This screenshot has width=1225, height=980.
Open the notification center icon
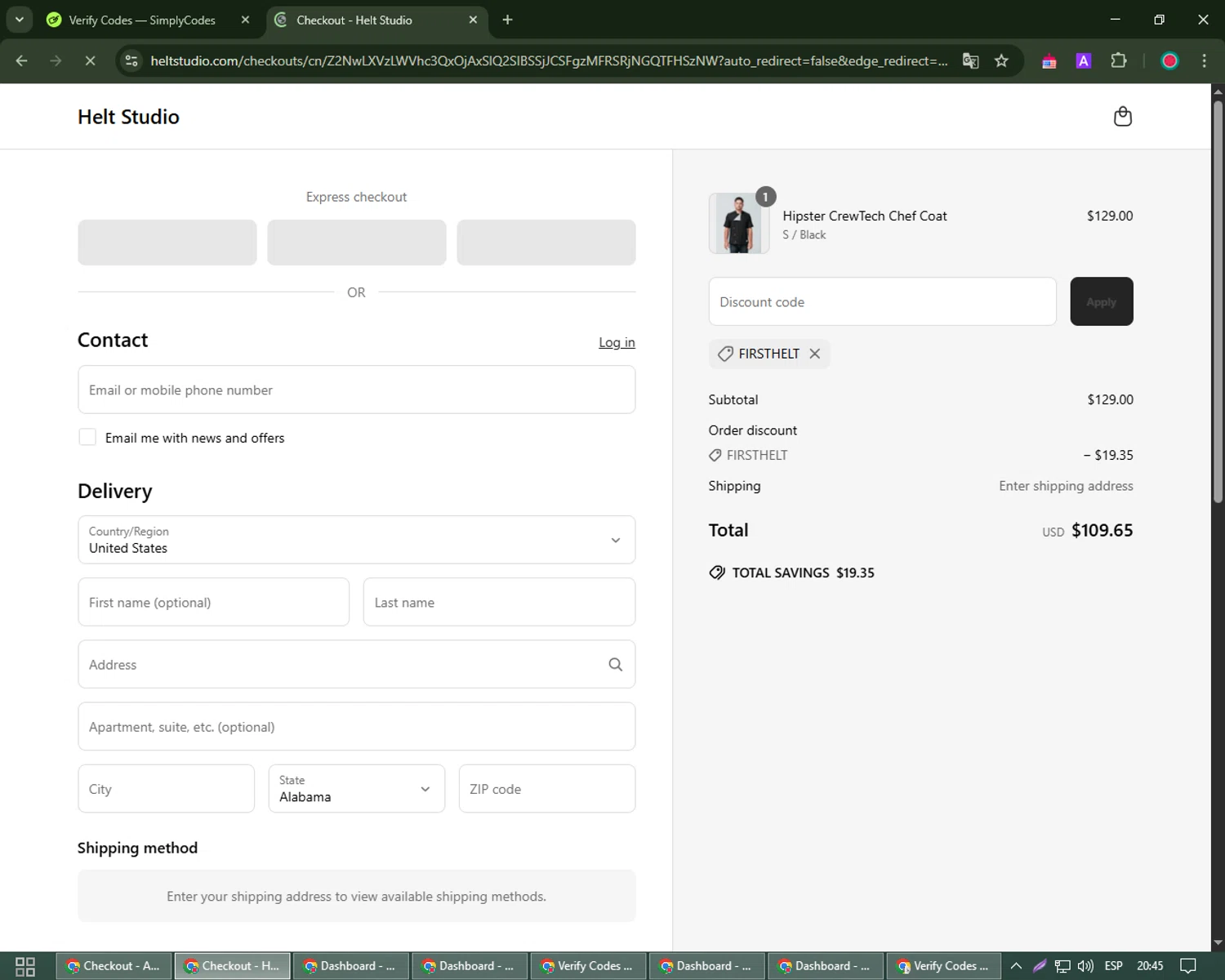click(1188, 966)
